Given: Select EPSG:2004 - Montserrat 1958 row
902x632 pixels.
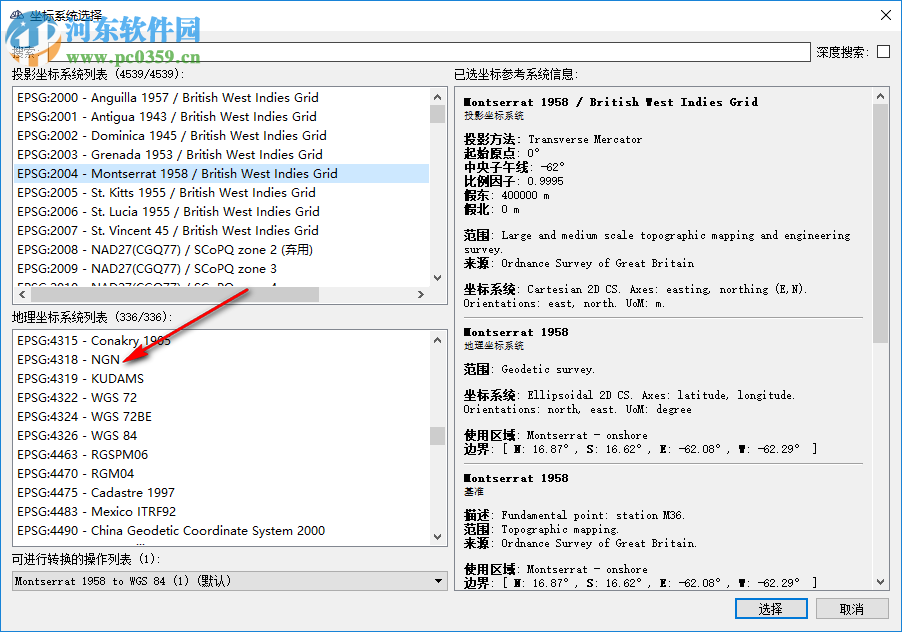Looking at the screenshot, I should click(x=221, y=174).
